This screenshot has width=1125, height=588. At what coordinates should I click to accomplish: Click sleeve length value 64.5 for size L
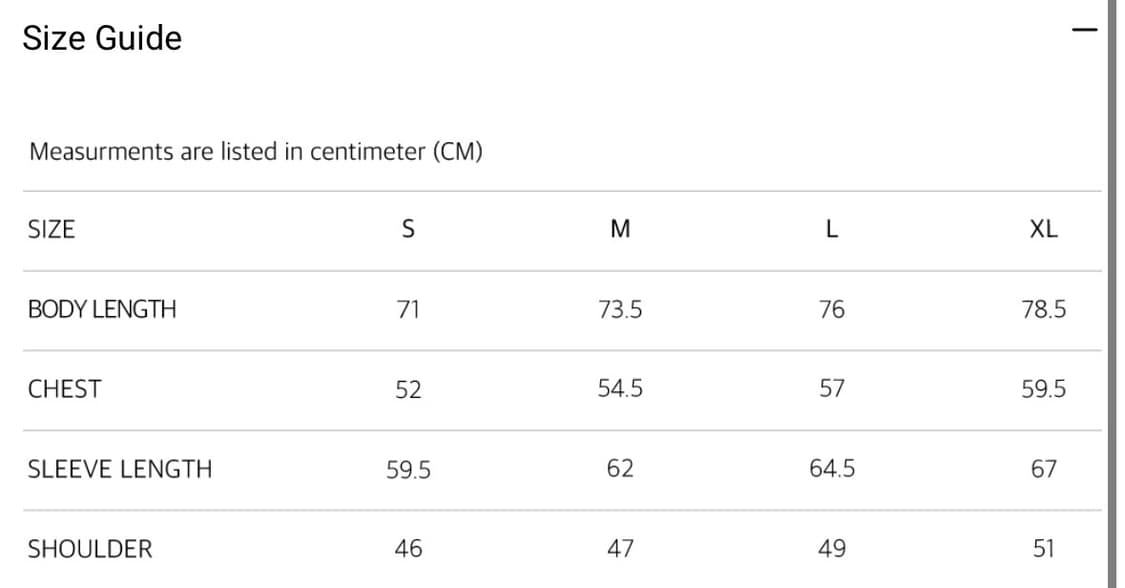point(831,469)
